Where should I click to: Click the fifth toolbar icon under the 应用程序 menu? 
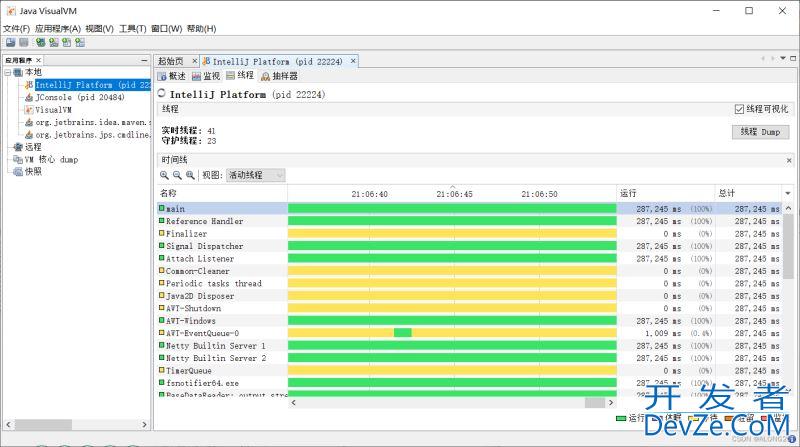[x=67, y=42]
